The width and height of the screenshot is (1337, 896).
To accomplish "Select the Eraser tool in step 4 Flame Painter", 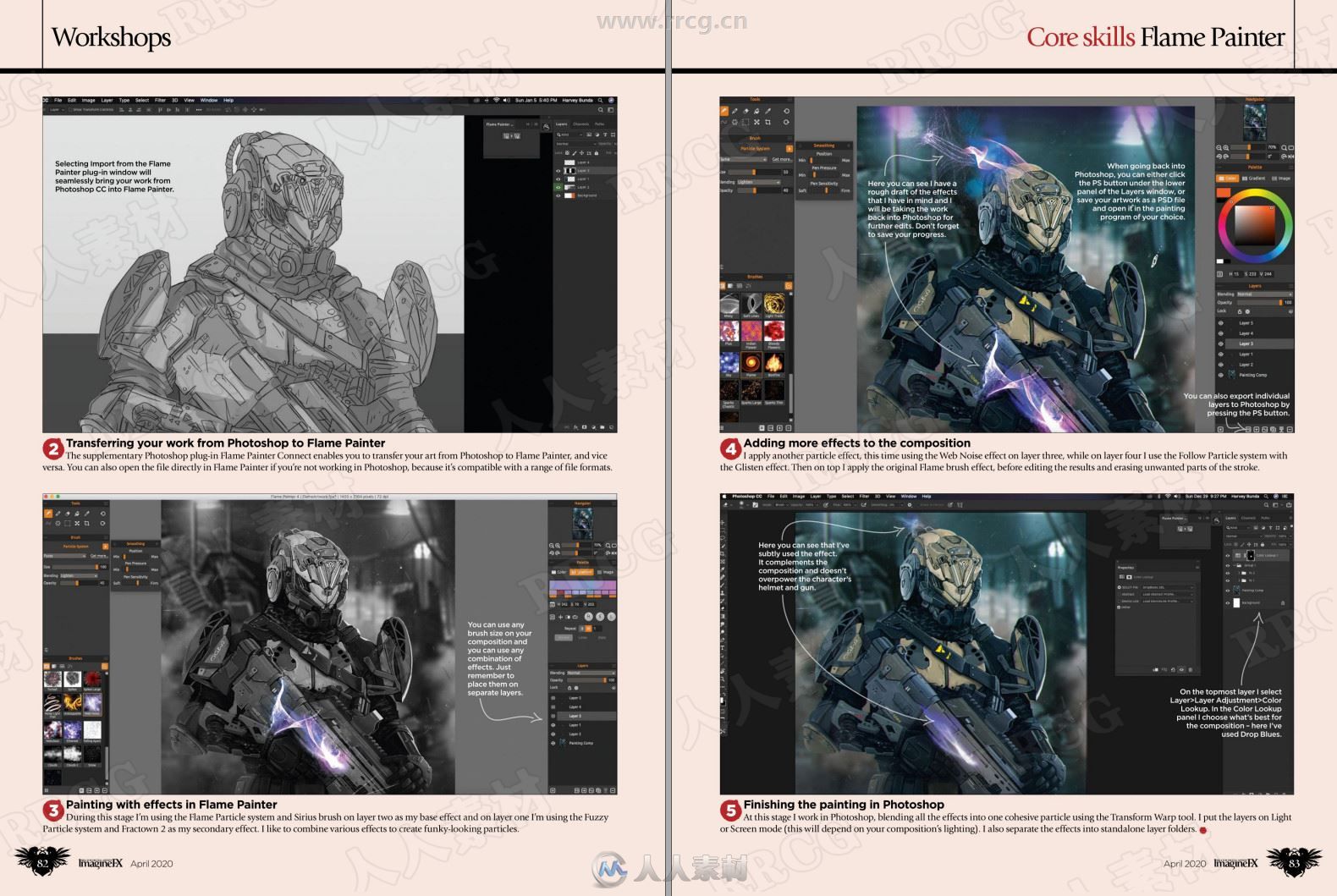I will coord(746,111).
